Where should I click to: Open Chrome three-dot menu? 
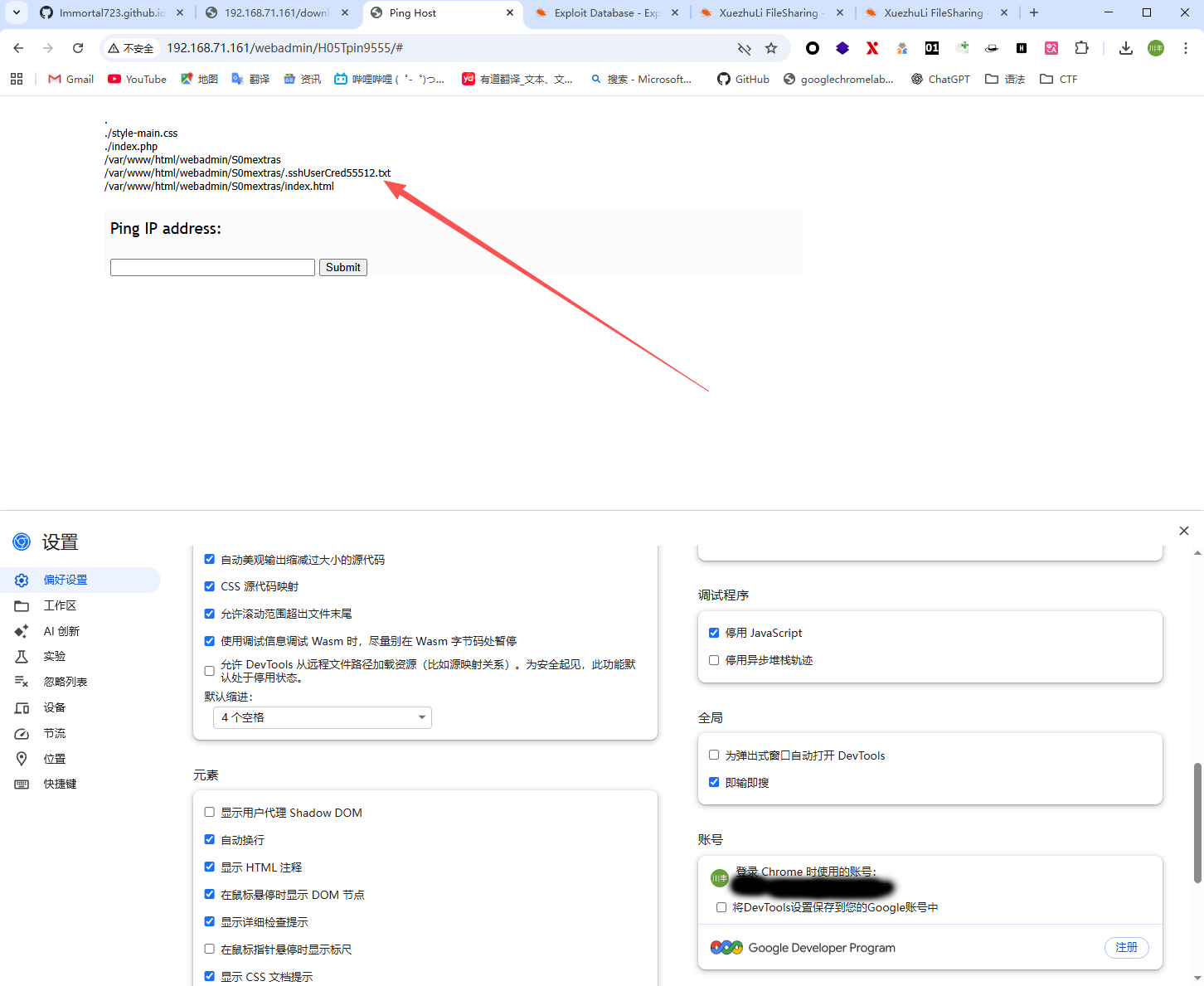point(1186,48)
